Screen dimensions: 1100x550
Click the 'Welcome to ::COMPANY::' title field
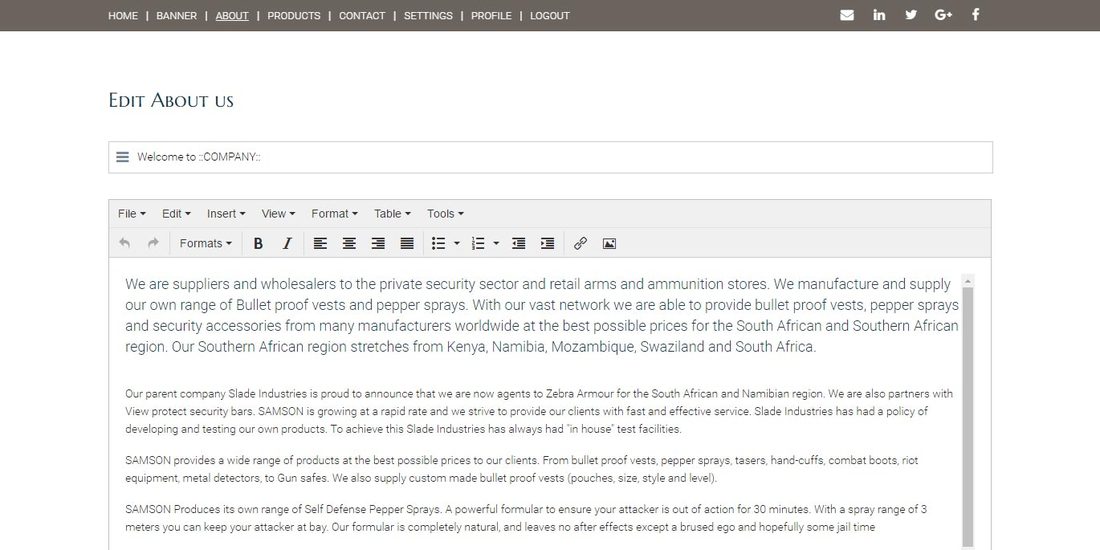(550, 157)
